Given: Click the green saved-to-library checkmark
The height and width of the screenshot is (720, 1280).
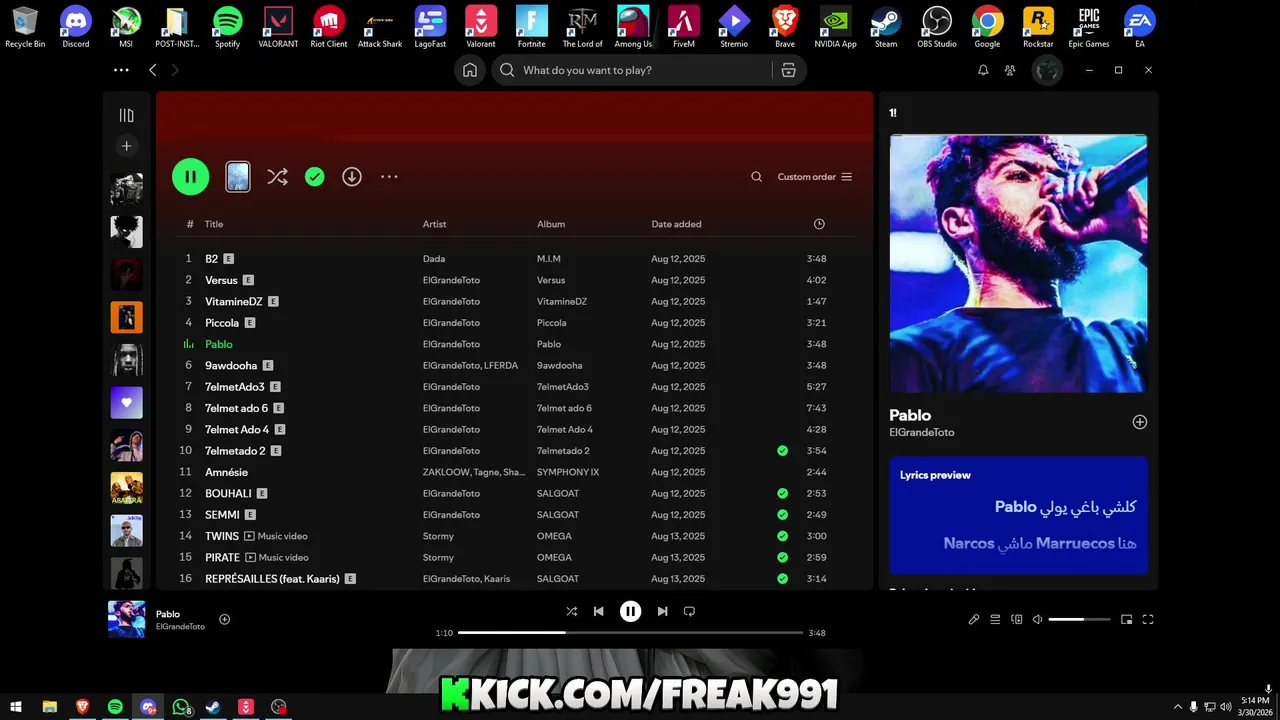Looking at the screenshot, I should (314, 177).
